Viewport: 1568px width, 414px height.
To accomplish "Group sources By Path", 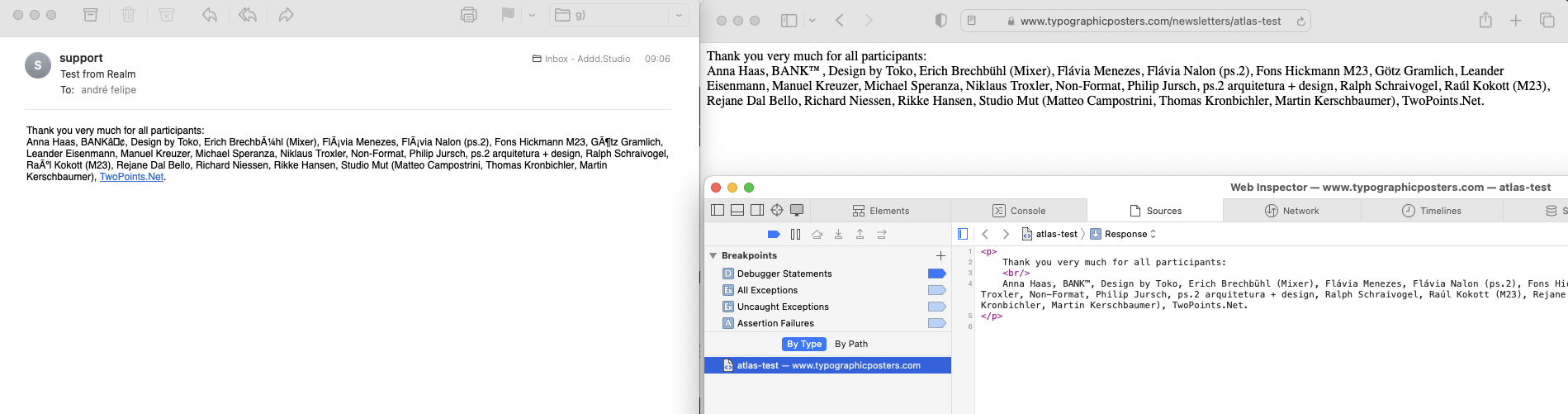I will [851, 344].
